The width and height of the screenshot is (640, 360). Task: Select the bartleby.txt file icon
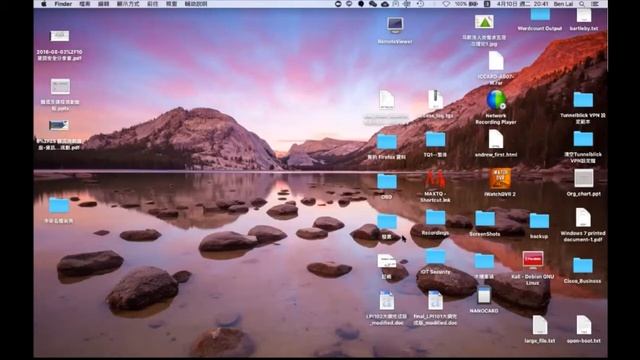[584, 16]
